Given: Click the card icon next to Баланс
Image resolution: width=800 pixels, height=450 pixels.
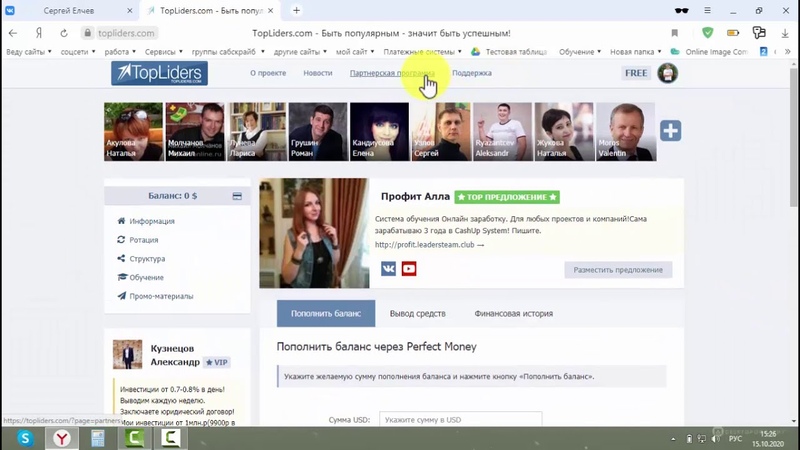Looking at the screenshot, I should click(x=237, y=196).
